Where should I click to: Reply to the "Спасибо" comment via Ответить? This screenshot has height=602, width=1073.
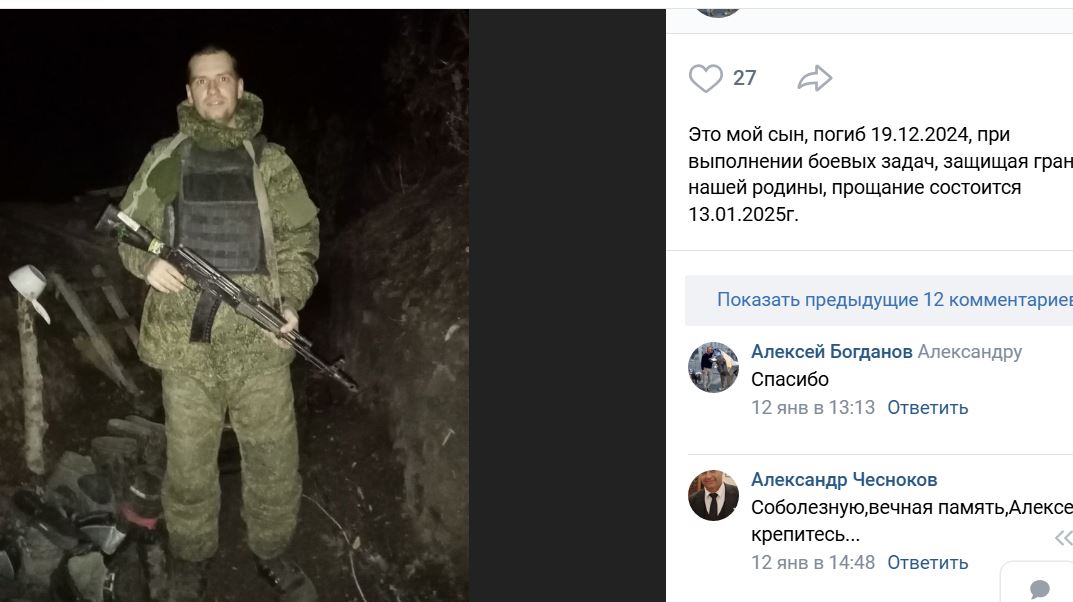[x=927, y=408]
